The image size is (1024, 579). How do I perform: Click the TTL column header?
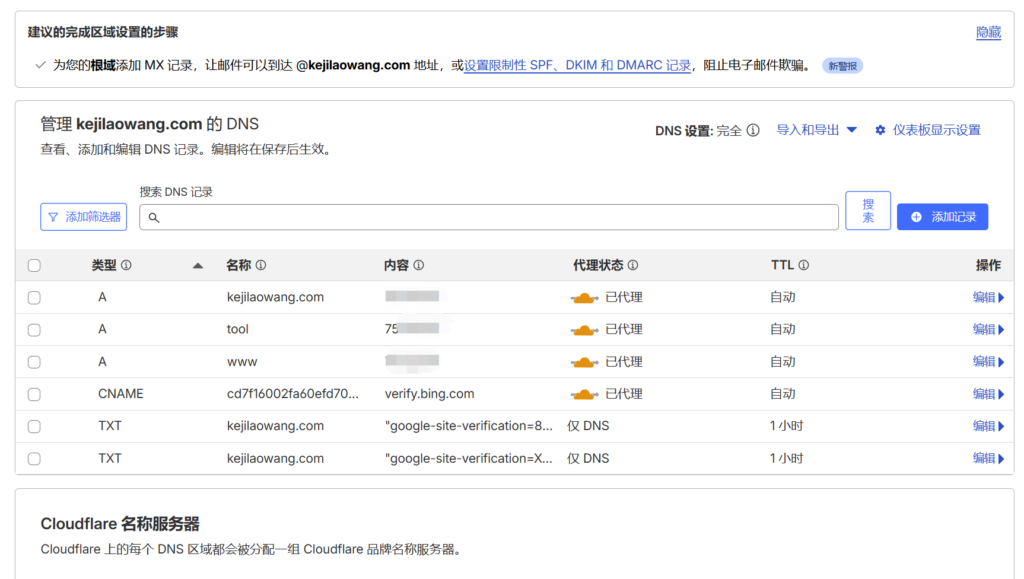point(782,265)
